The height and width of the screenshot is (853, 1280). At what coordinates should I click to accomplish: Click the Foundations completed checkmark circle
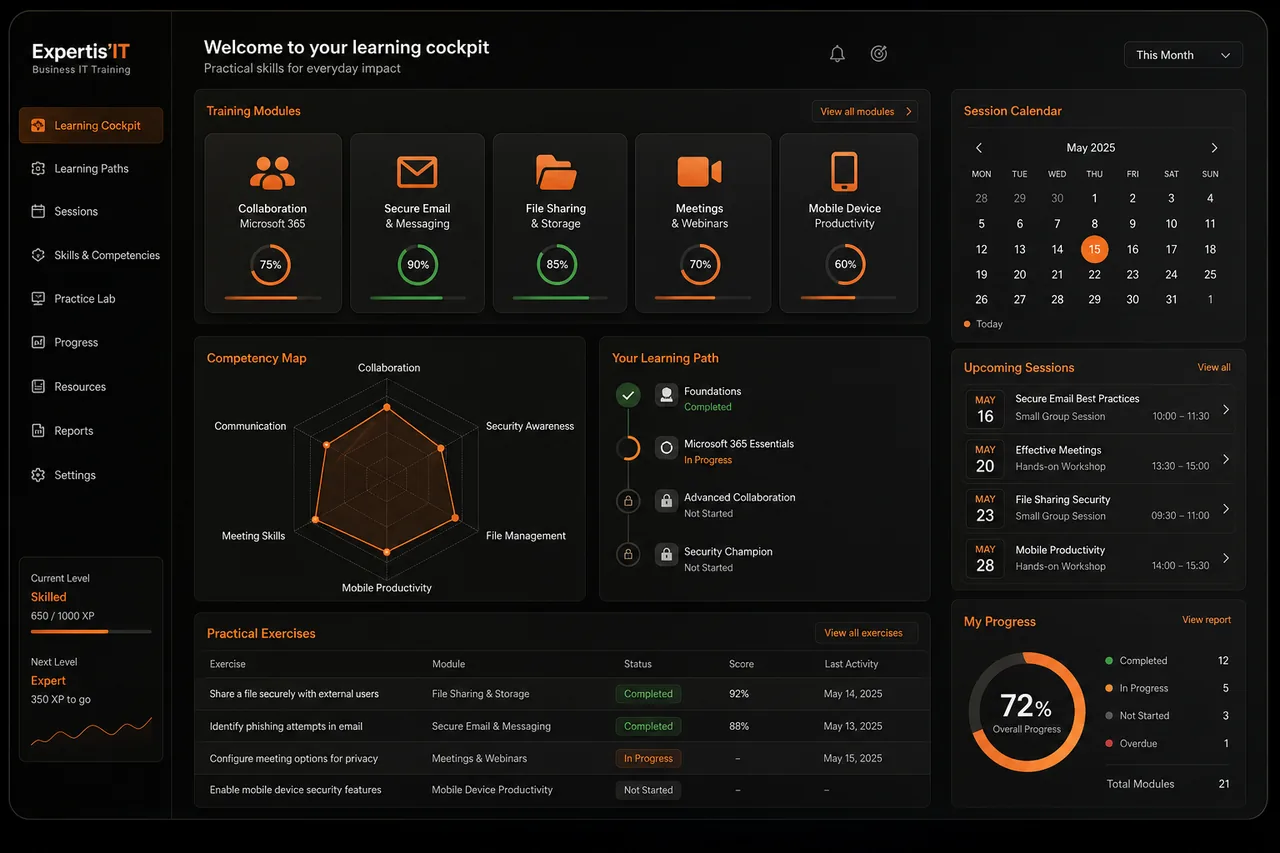628,395
